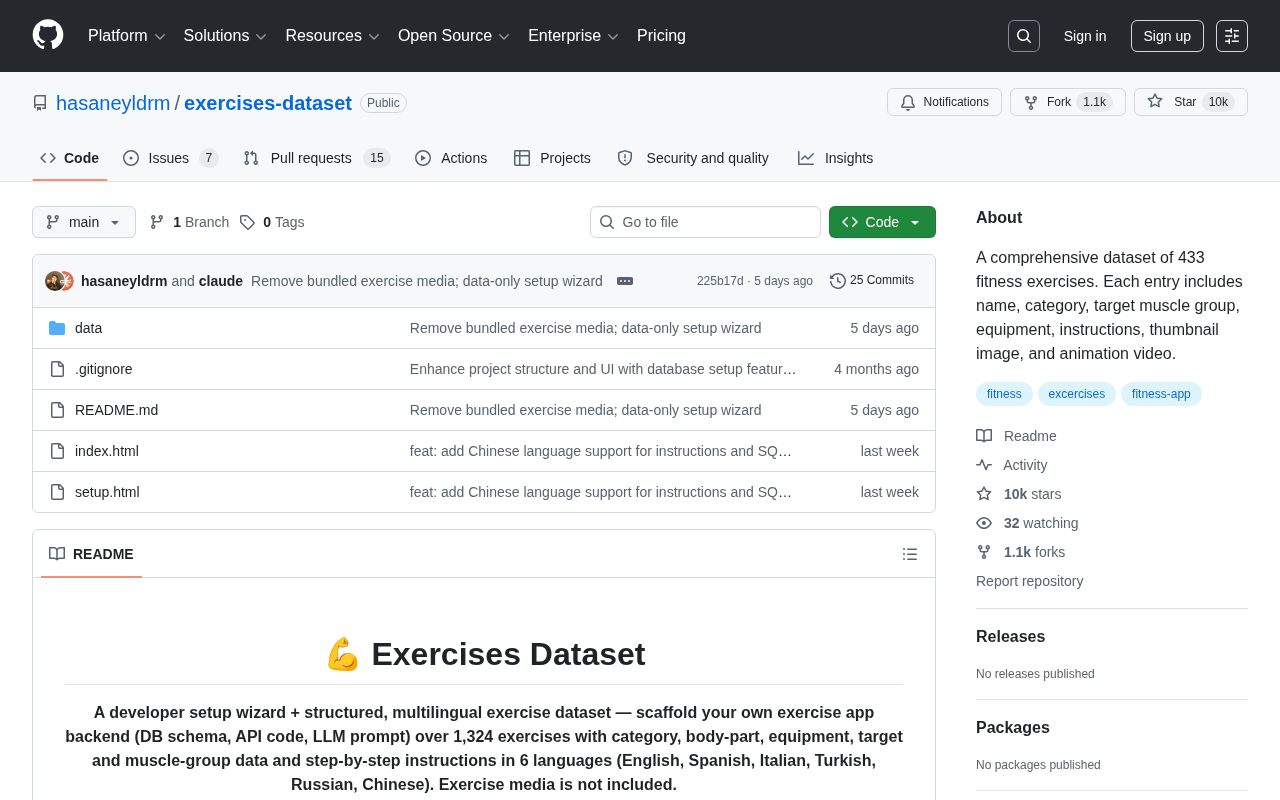Click the bell Notifications button
Image resolution: width=1280 pixels, height=800 pixels.
944,102
